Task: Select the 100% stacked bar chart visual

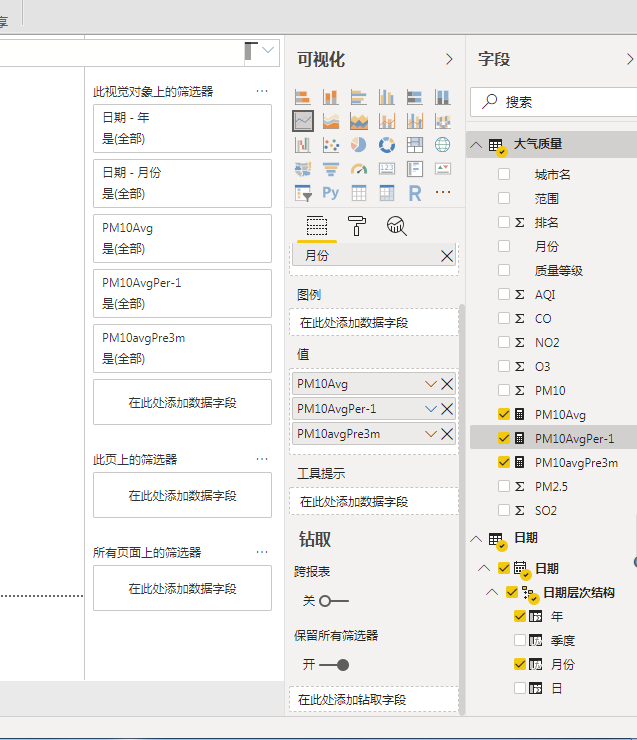Action: tap(415, 97)
